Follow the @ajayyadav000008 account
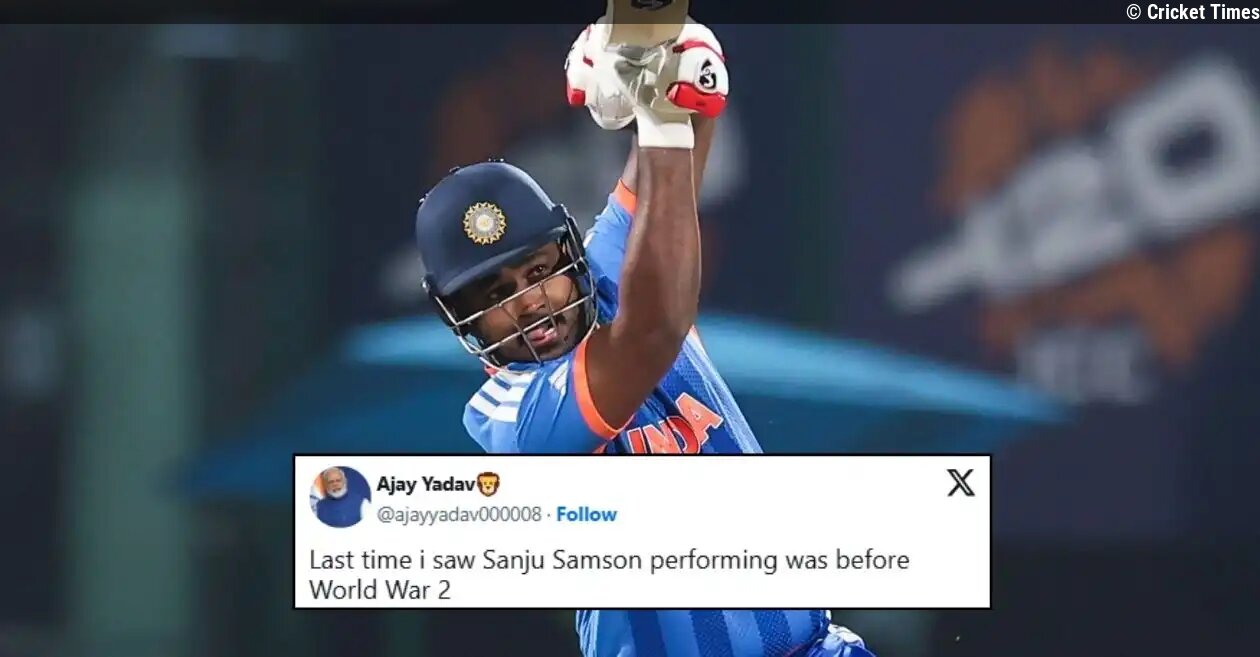 pyautogui.click(x=586, y=514)
